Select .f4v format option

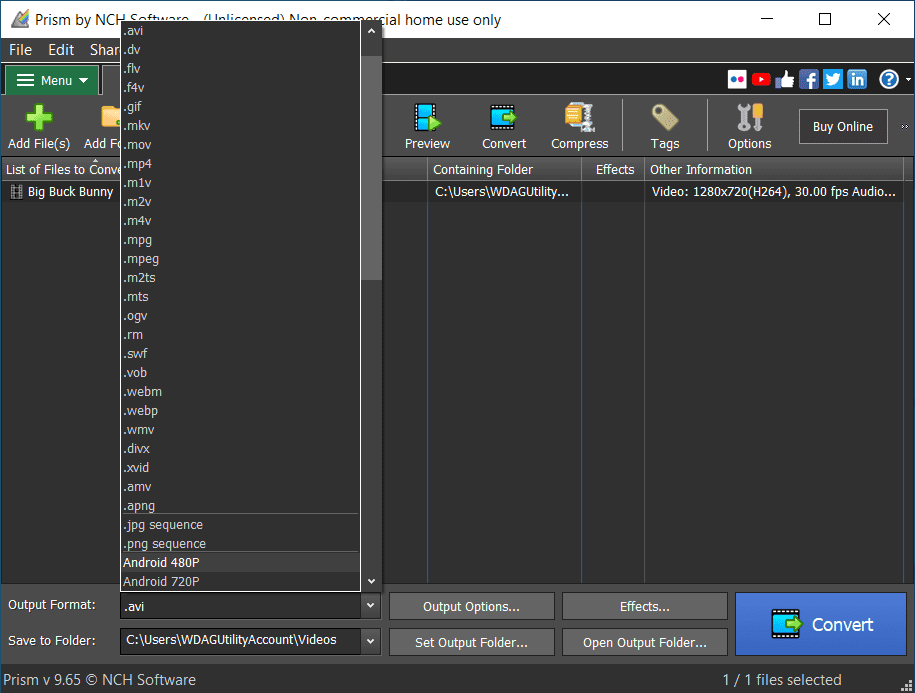click(x=240, y=88)
